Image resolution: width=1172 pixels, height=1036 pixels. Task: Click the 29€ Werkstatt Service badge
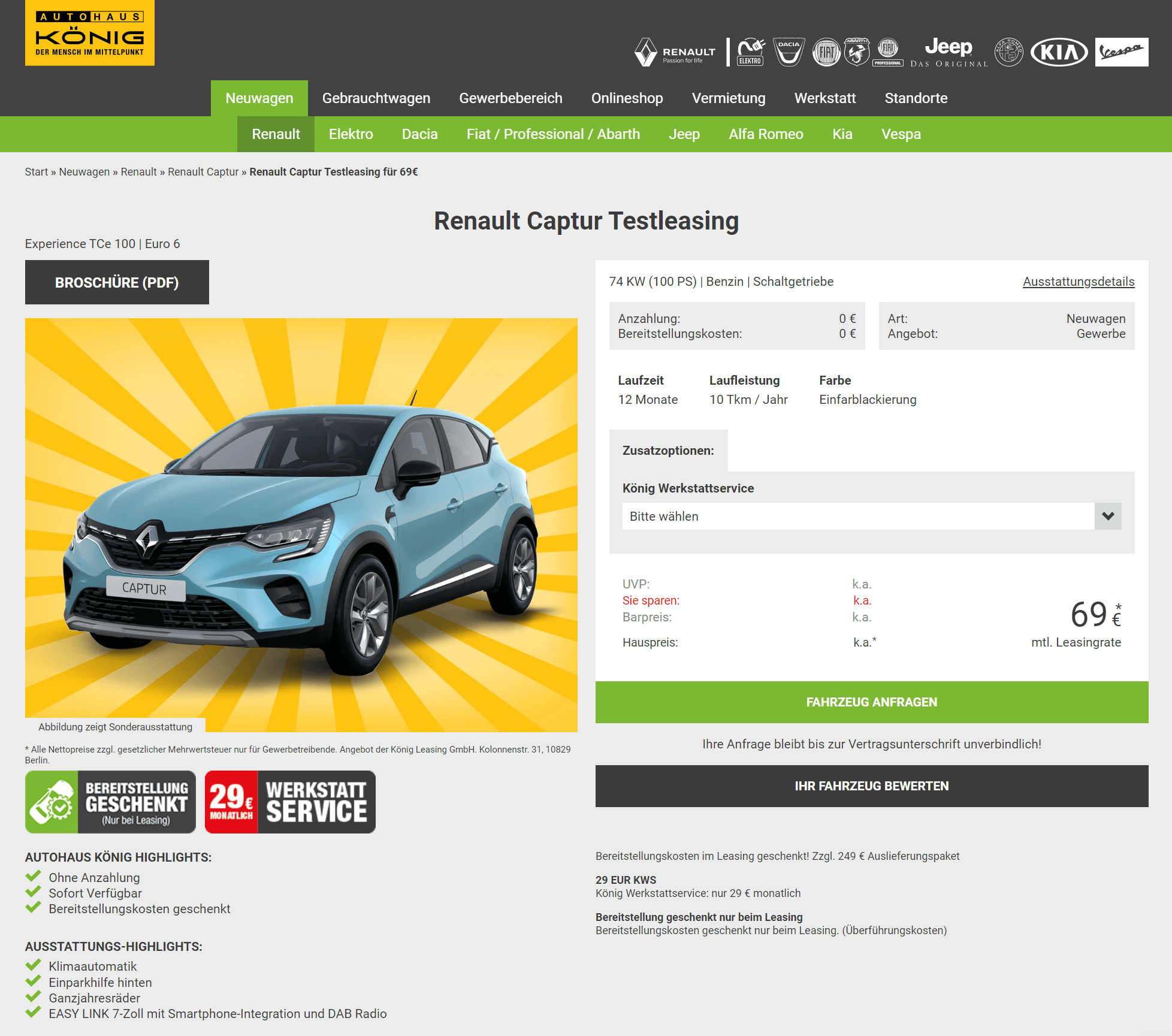[x=290, y=802]
